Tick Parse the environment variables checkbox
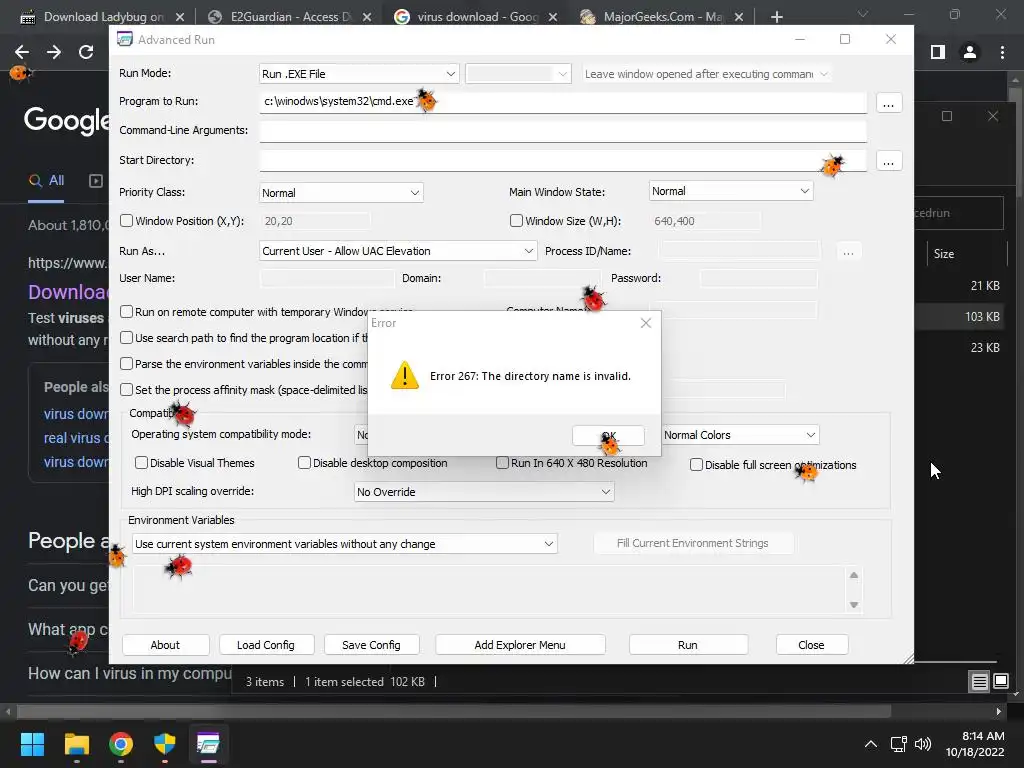Image resolution: width=1024 pixels, height=768 pixels. tap(127, 364)
